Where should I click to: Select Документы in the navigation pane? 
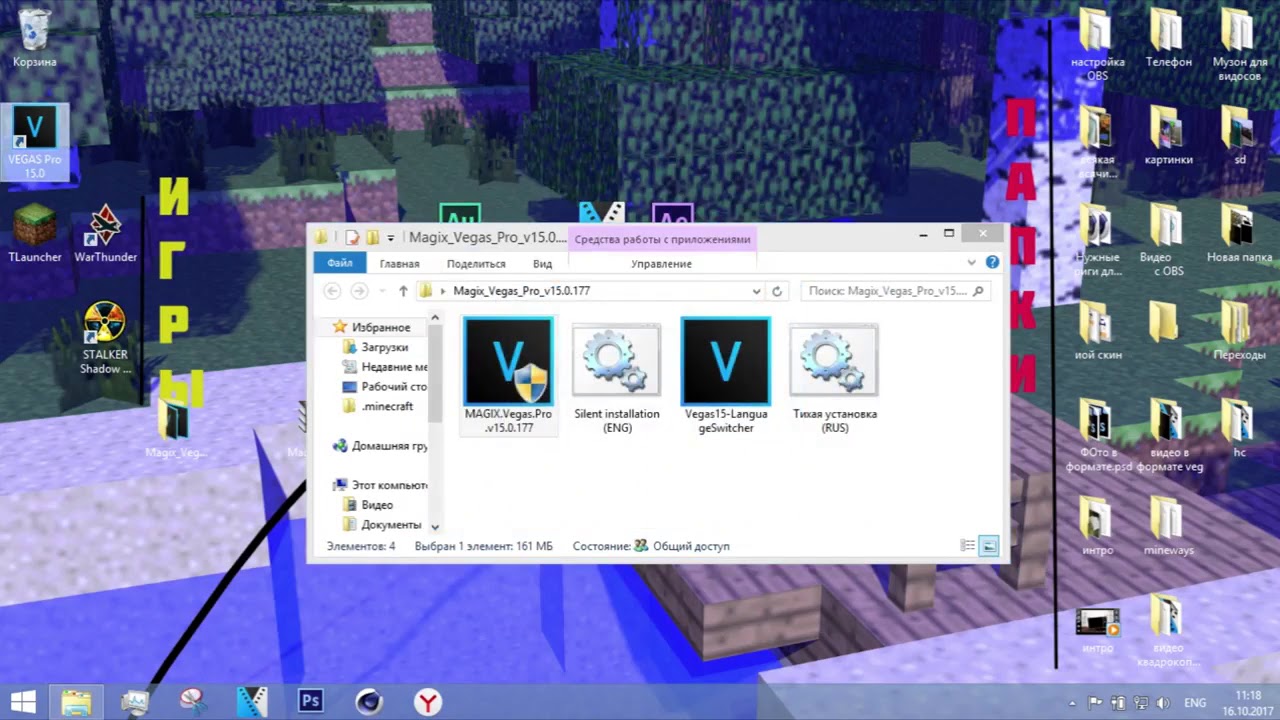[x=383, y=524]
